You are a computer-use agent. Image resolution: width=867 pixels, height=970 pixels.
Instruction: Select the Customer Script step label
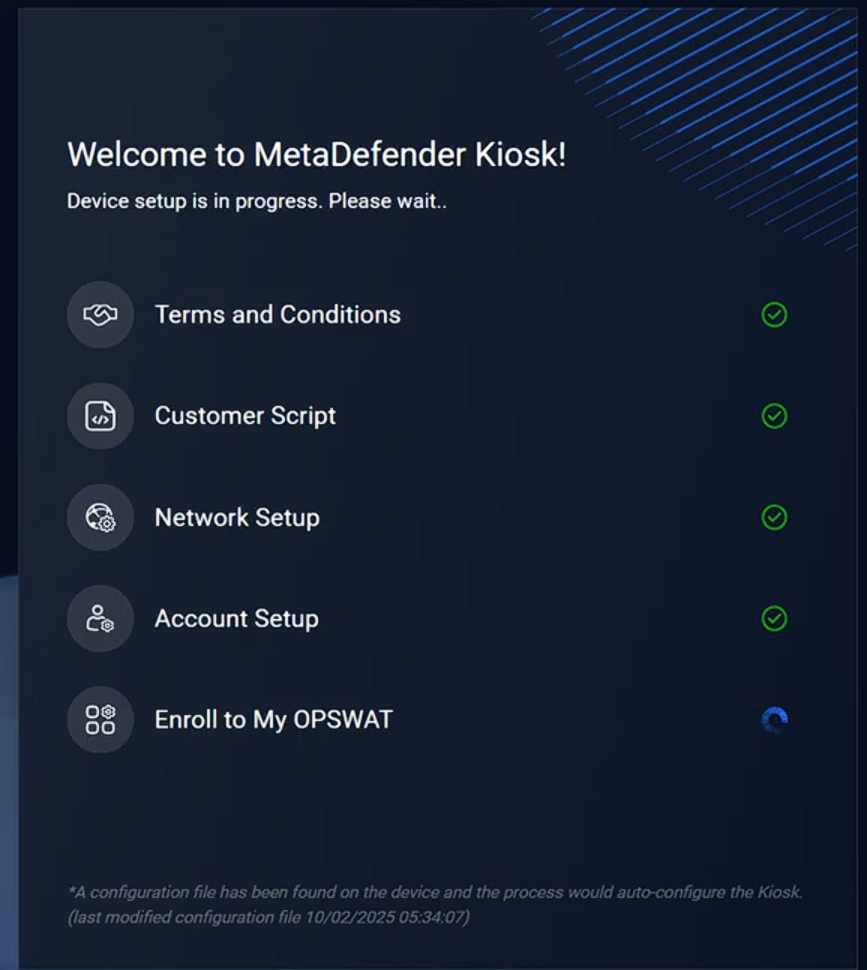point(246,416)
